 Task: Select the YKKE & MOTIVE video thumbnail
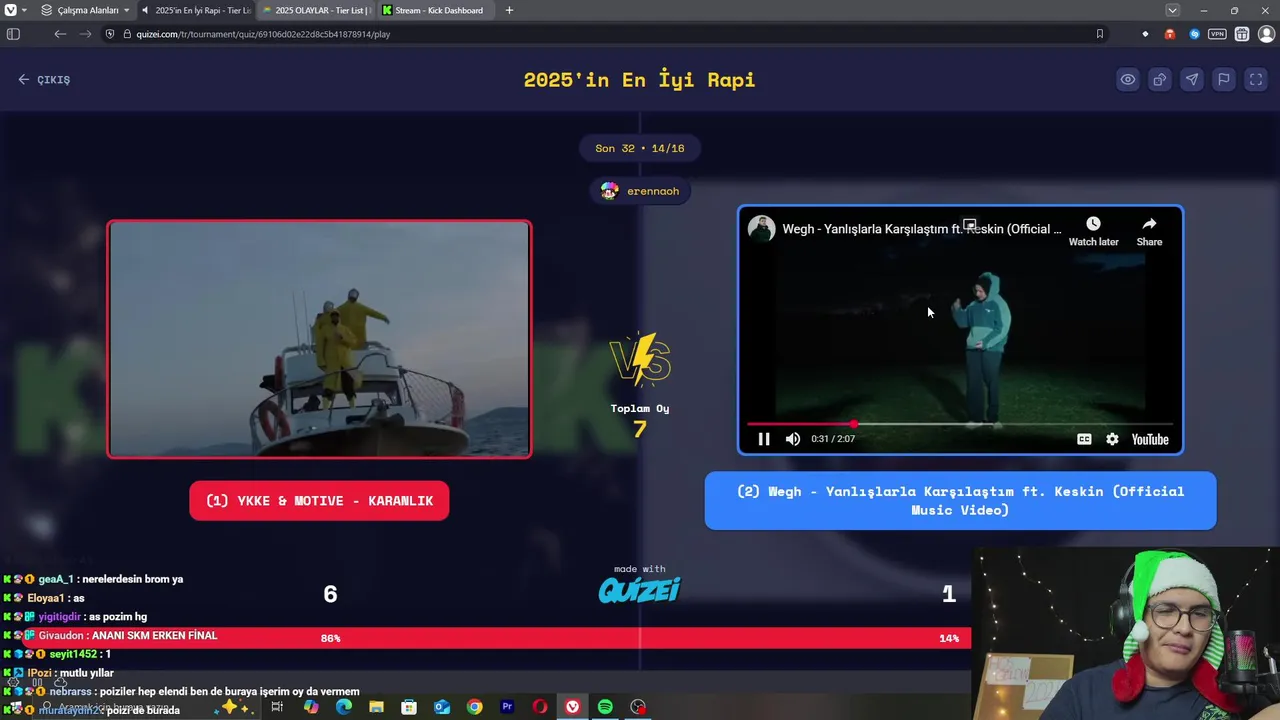click(x=319, y=339)
